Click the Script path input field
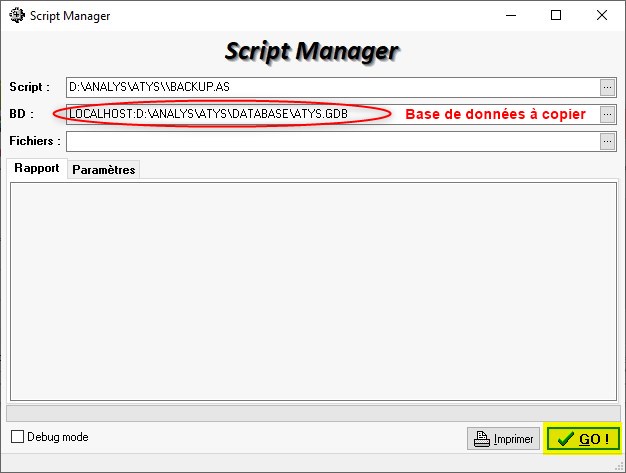This screenshot has width=626, height=473. (330, 87)
